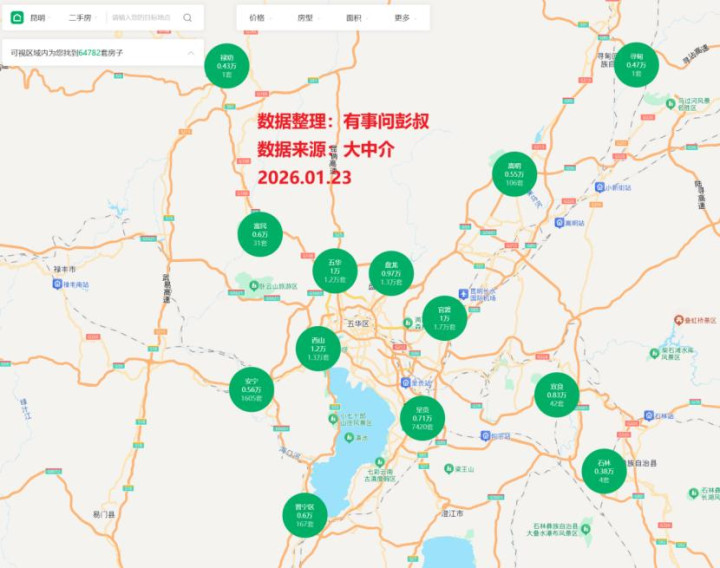
Task: Click the 石林站 station icon
Action: (x=648, y=416)
